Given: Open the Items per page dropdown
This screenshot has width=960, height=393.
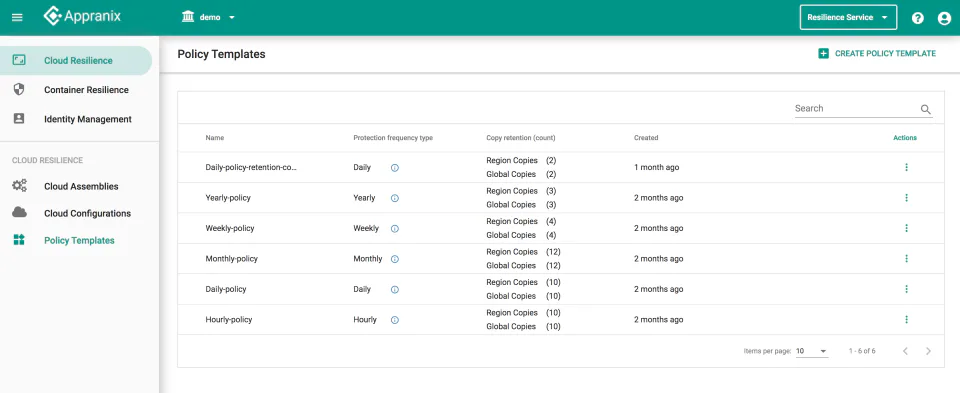Looking at the screenshot, I should [812, 351].
